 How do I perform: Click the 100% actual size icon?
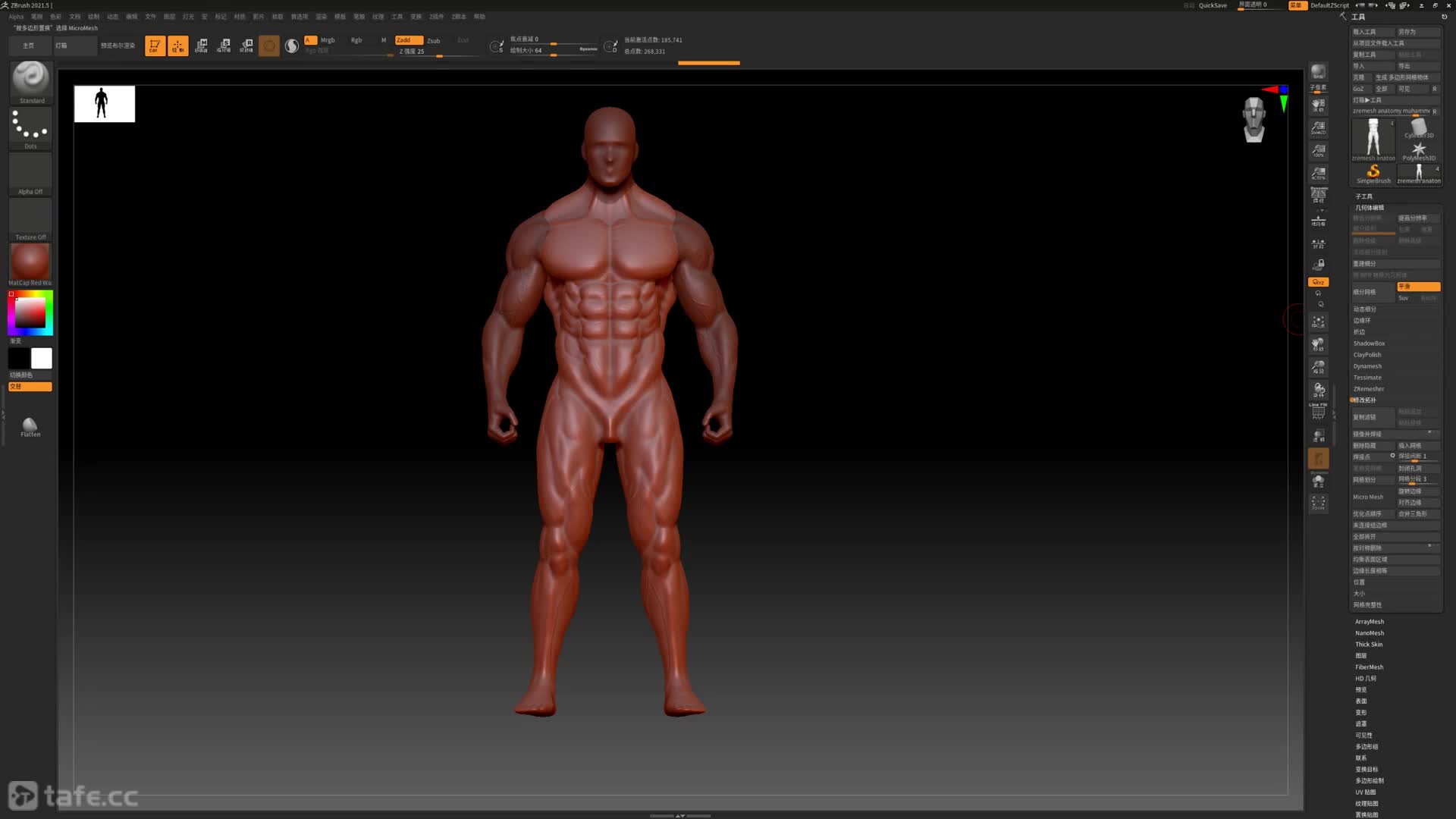pyautogui.click(x=1319, y=150)
